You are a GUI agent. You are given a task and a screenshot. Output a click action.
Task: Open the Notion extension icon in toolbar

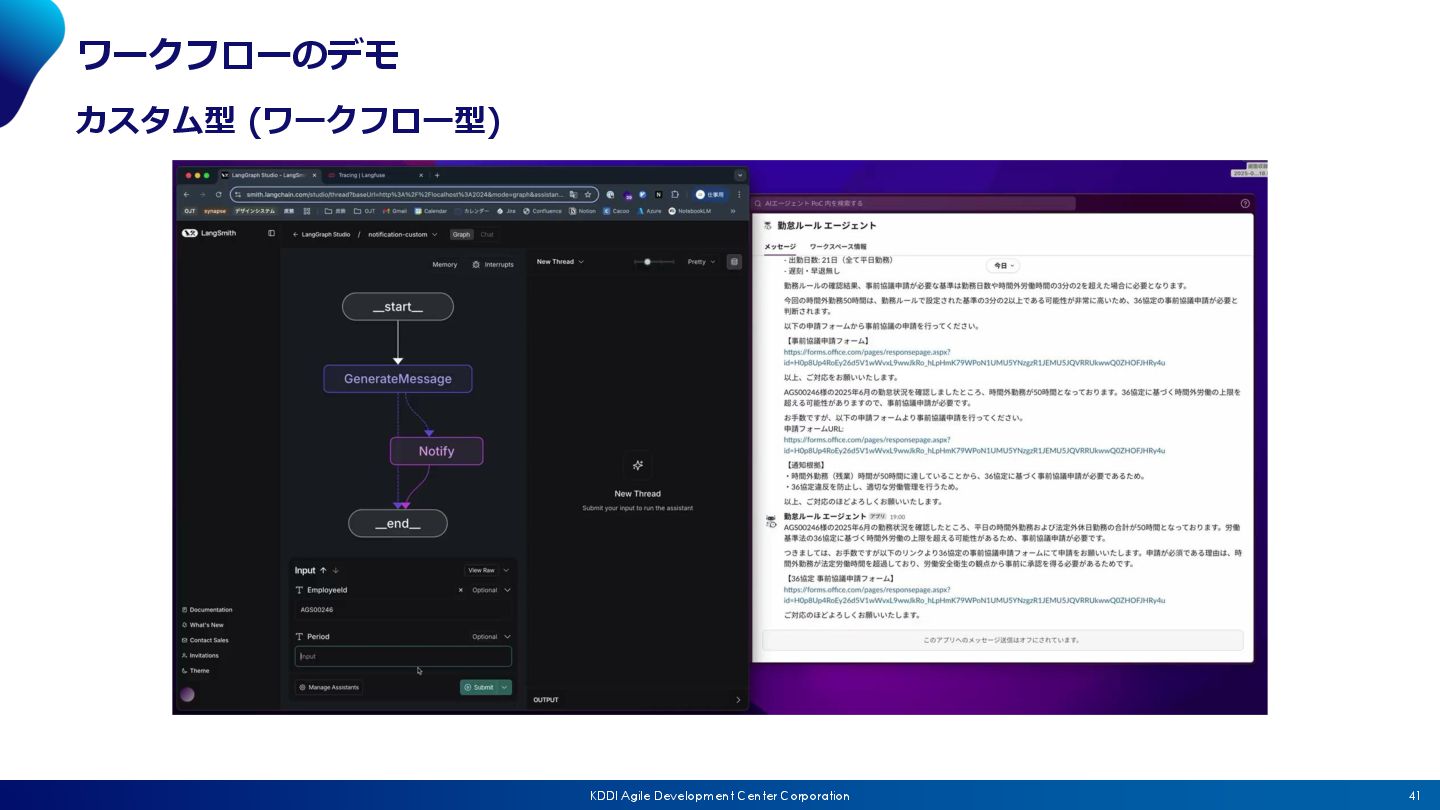tap(658, 194)
